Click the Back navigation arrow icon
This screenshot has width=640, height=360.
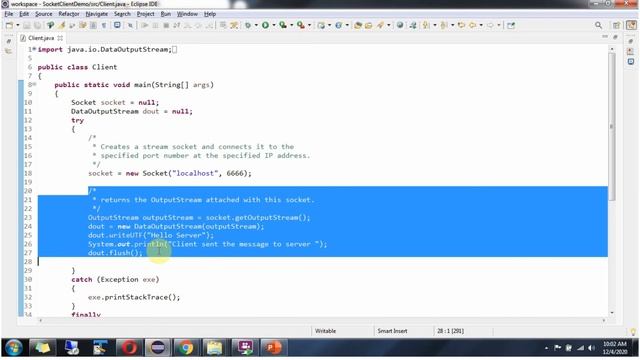coord(473,25)
